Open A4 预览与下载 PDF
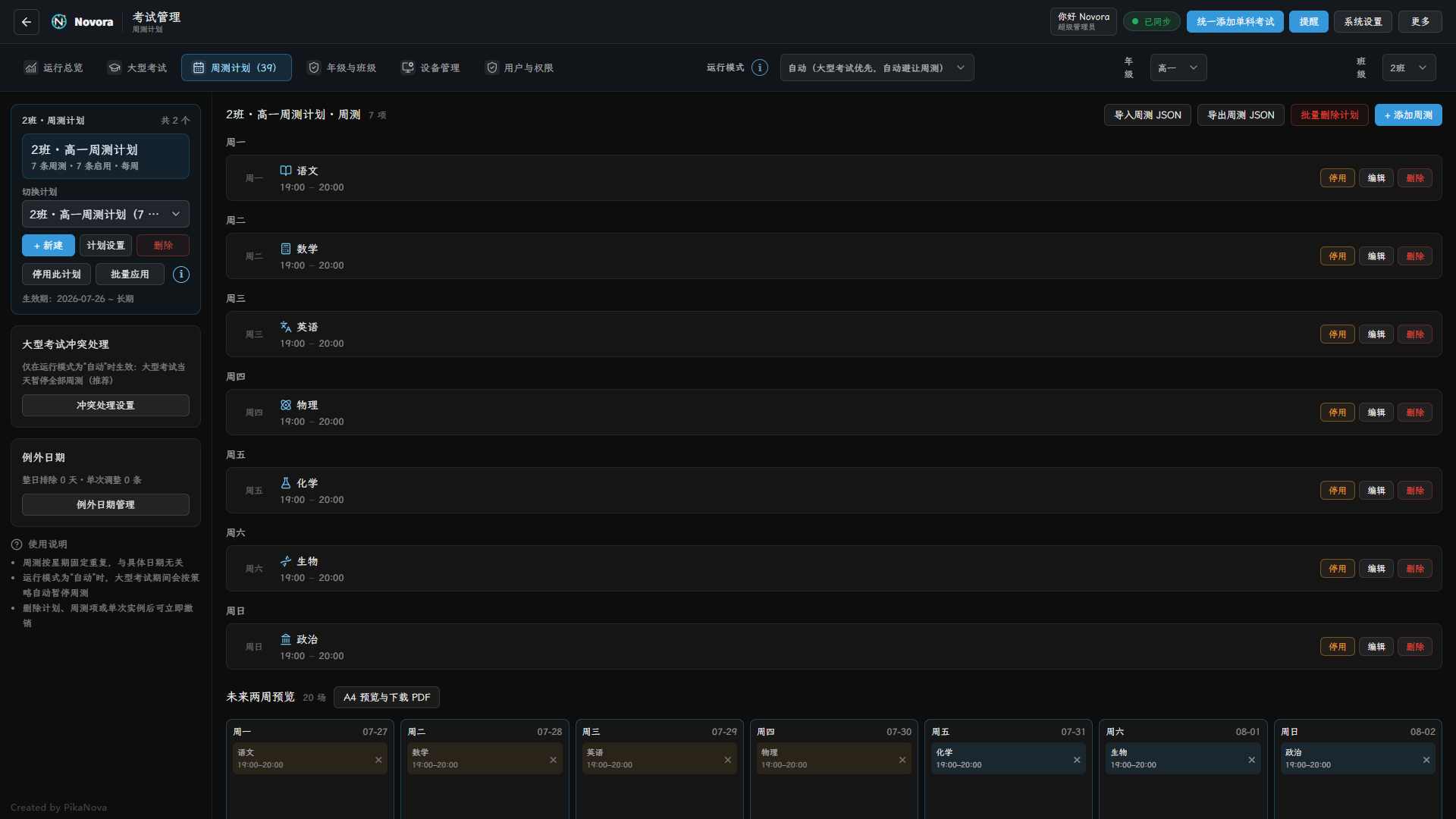The height and width of the screenshot is (819, 1456). tap(387, 698)
